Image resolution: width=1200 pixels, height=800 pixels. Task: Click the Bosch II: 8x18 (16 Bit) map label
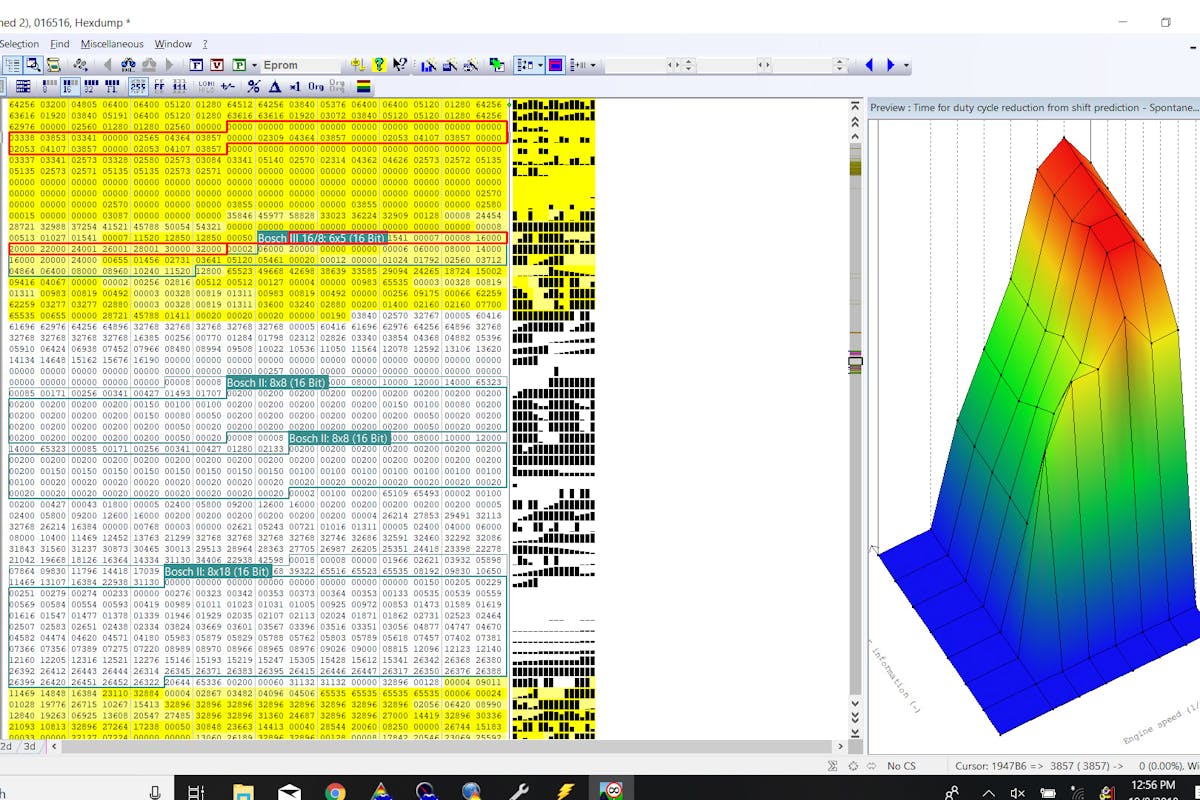pyautogui.click(x=217, y=572)
